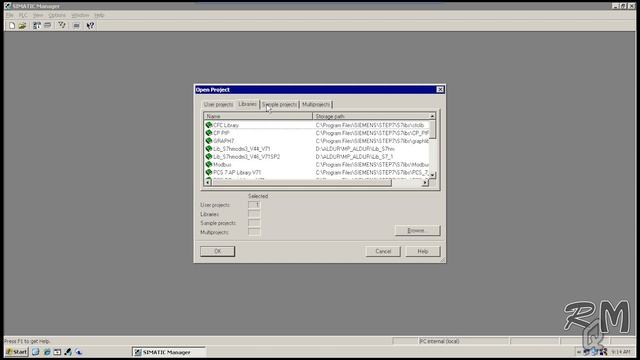Open the View menu
The image size is (640, 360).
click(38, 15)
